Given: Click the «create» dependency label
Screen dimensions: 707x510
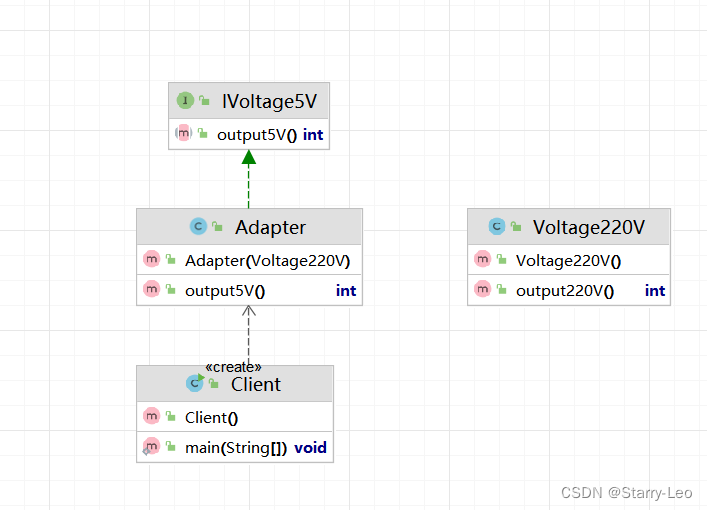Looking at the screenshot, I should 233,367.
